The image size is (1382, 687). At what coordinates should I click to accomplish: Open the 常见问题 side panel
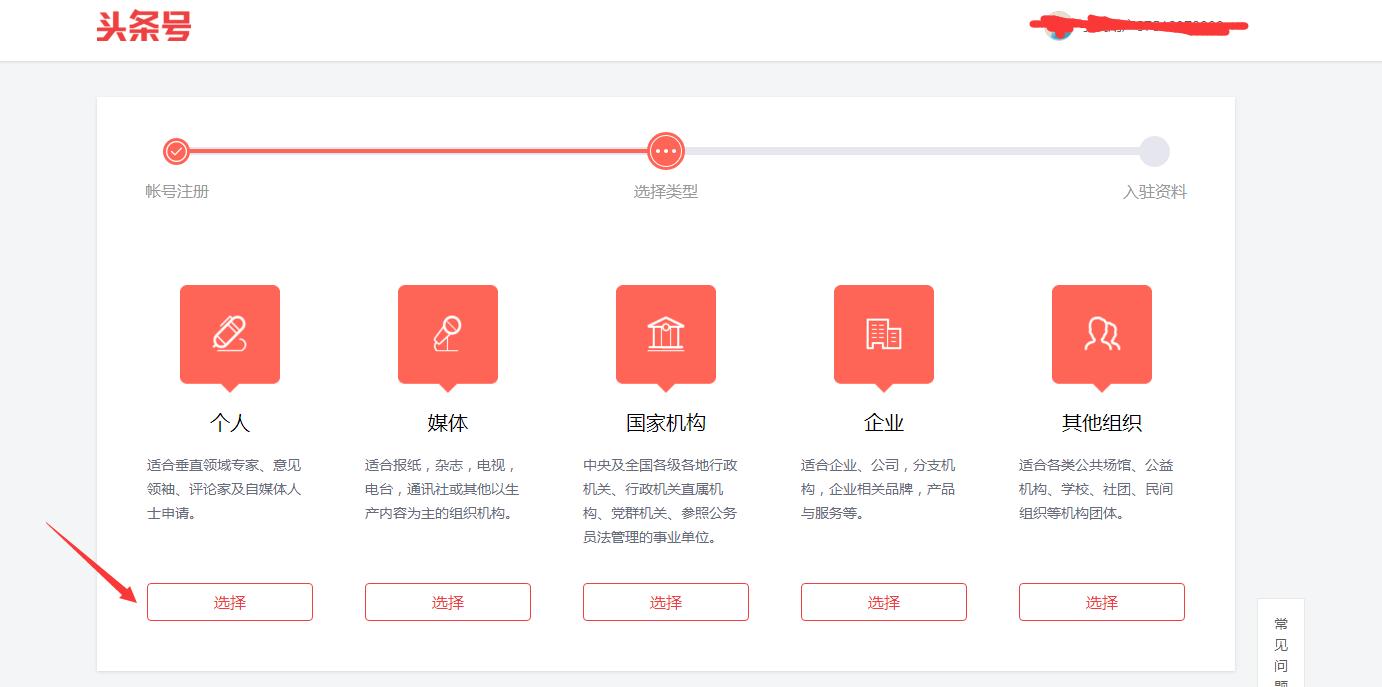click(x=1281, y=650)
